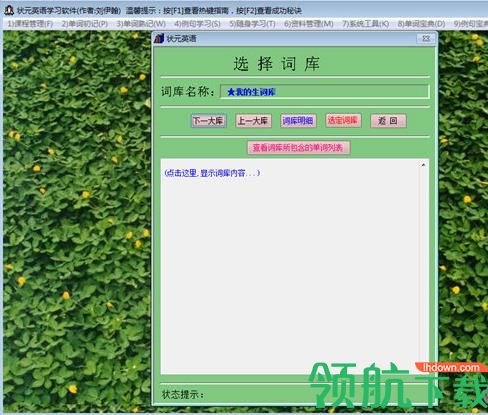Click the 上一大库 button
This screenshot has height=415, width=488.
(x=253, y=121)
